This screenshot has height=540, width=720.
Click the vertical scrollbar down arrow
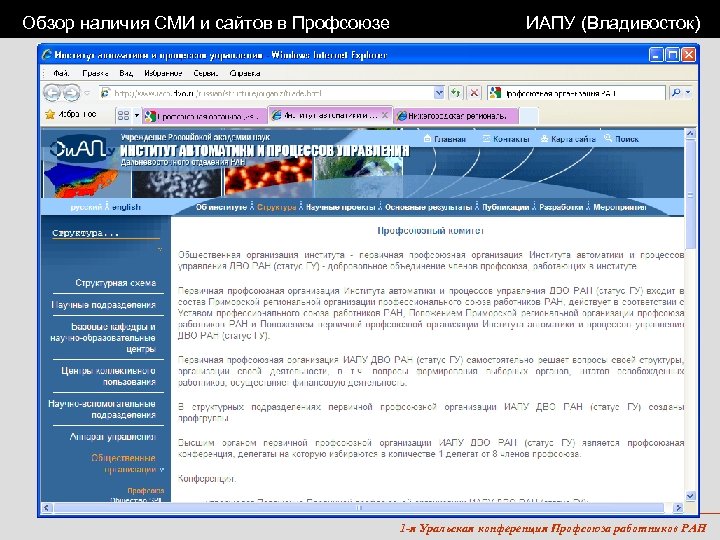[x=690, y=496]
